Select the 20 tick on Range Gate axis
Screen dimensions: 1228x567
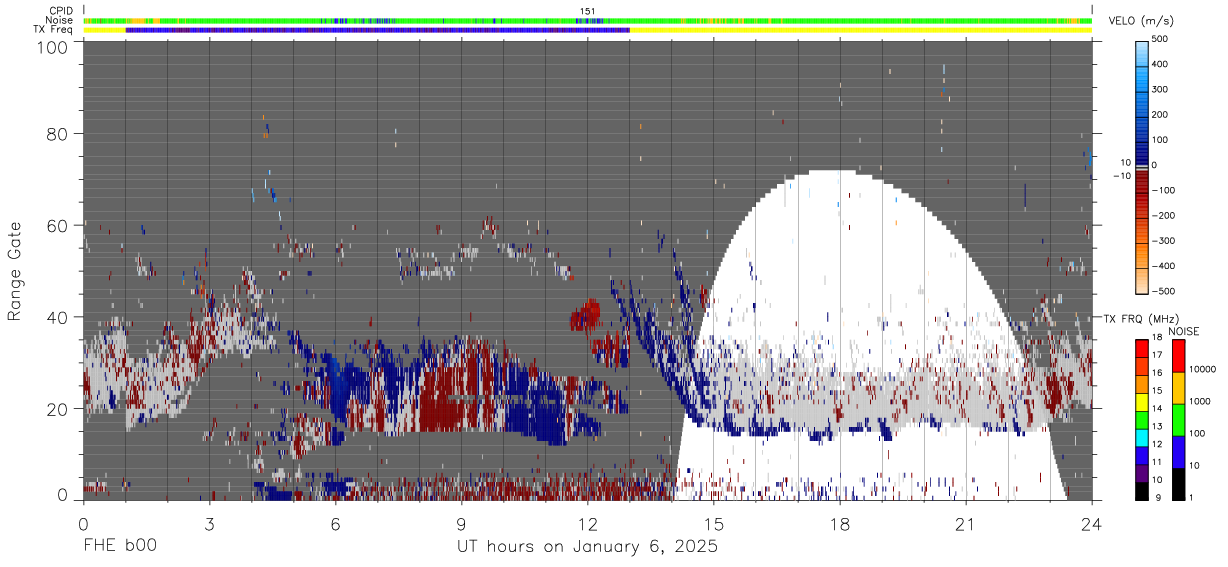pos(58,409)
